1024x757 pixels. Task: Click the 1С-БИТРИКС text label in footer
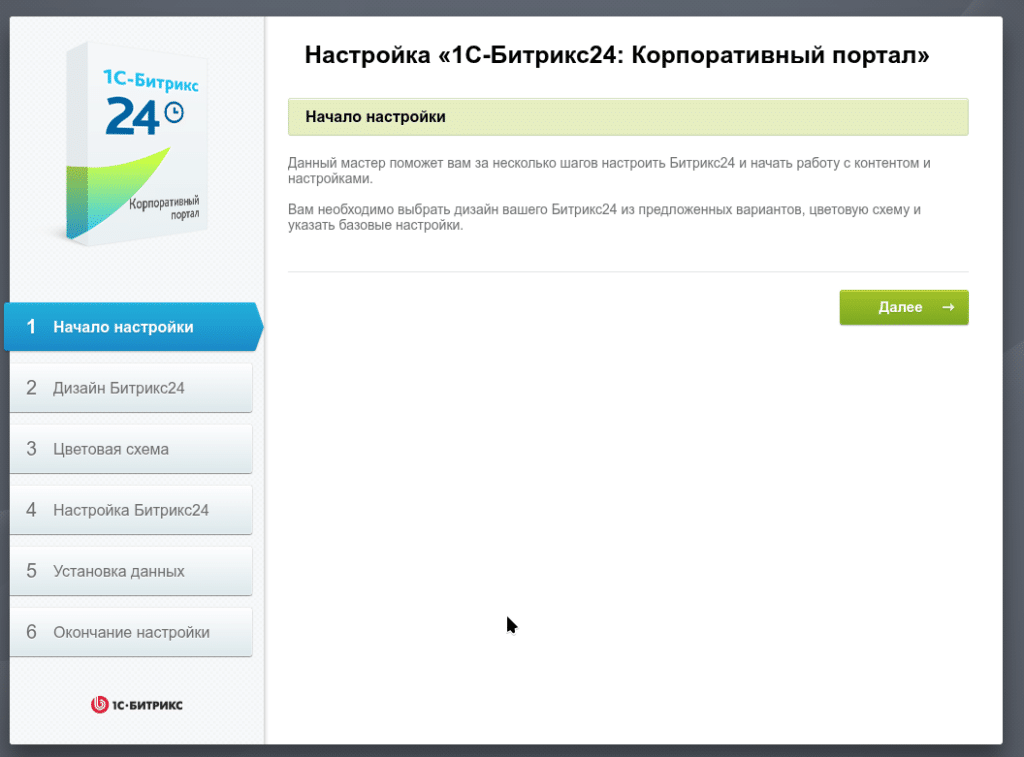pos(145,704)
